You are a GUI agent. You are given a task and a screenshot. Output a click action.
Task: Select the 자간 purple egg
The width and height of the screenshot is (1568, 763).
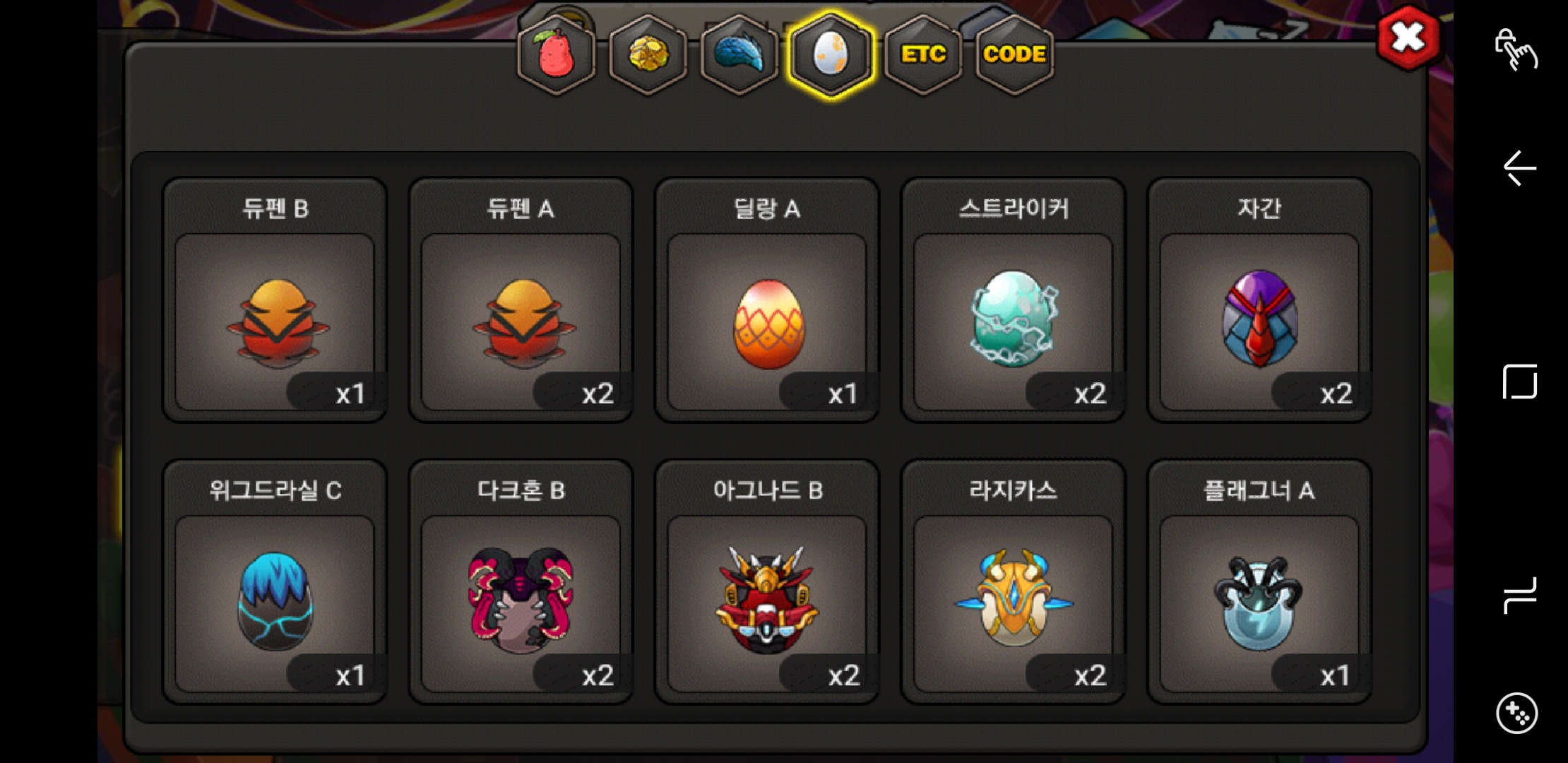1259,300
